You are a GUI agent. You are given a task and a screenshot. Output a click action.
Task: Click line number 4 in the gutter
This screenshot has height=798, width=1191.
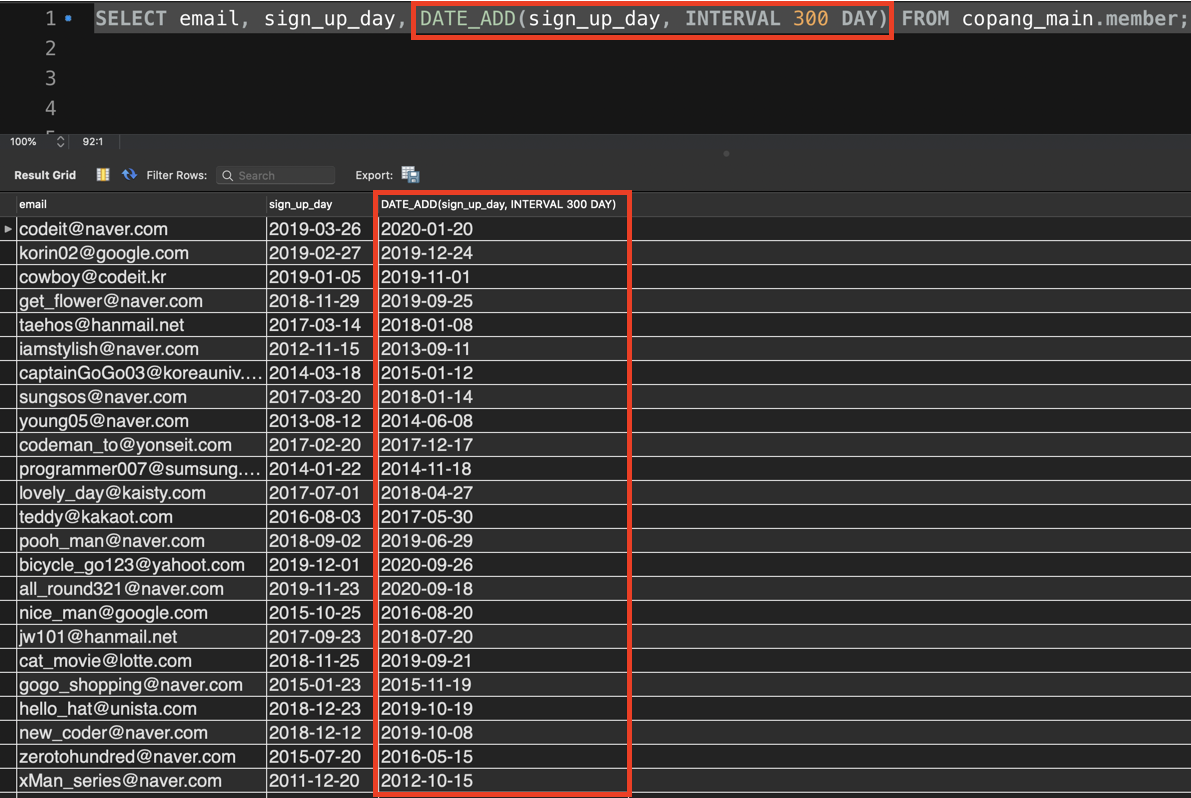pyautogui.click(x=50, y=108)
